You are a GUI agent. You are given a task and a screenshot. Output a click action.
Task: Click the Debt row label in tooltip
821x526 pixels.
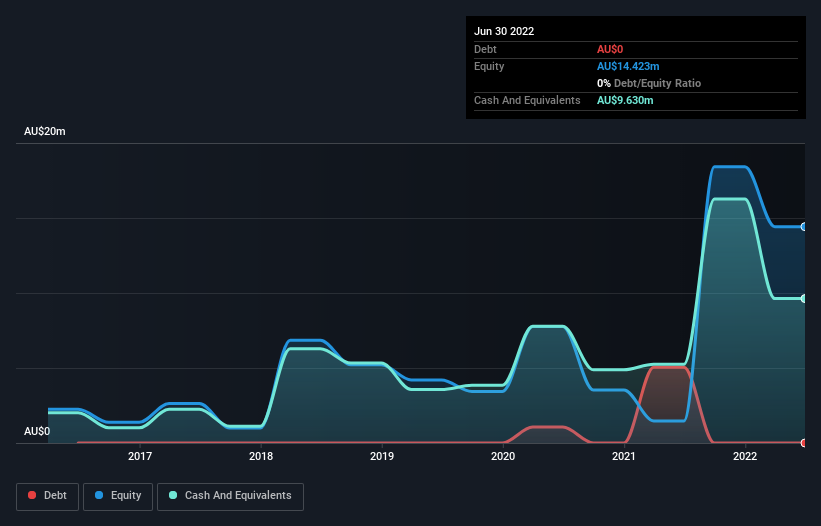[x=485, y=49]
